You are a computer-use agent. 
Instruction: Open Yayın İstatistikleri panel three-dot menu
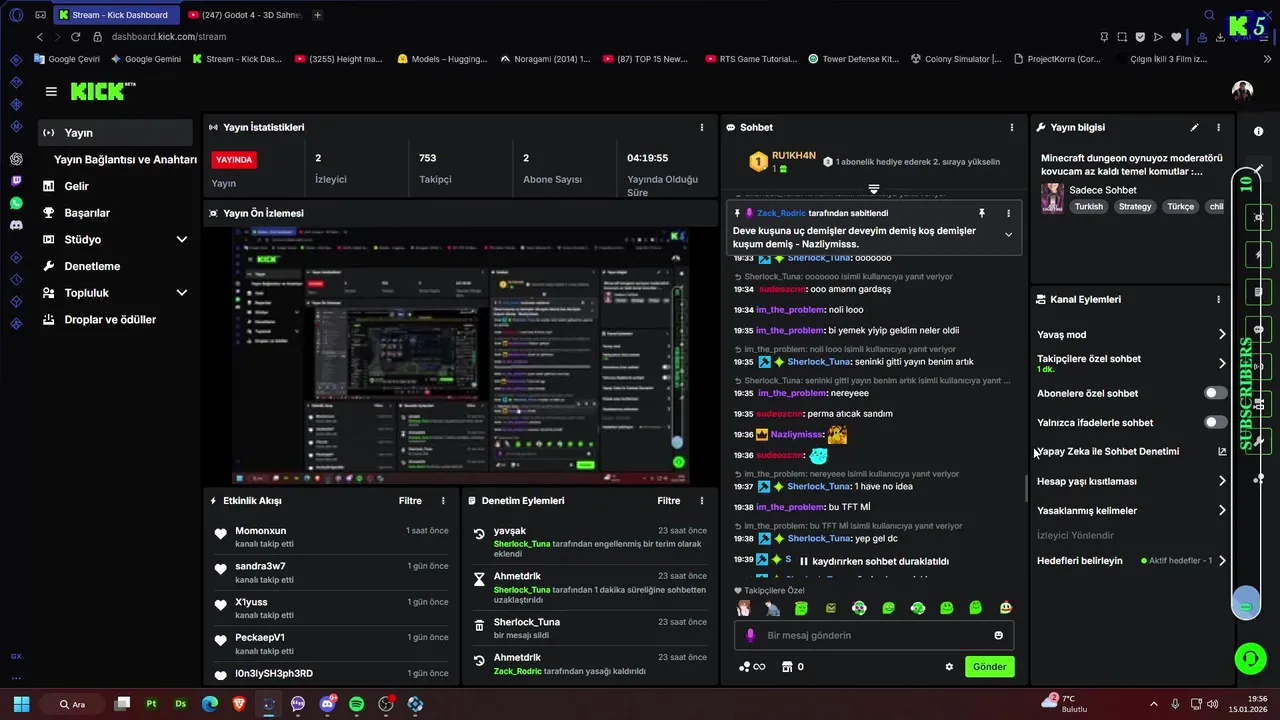tap(702, 127)
